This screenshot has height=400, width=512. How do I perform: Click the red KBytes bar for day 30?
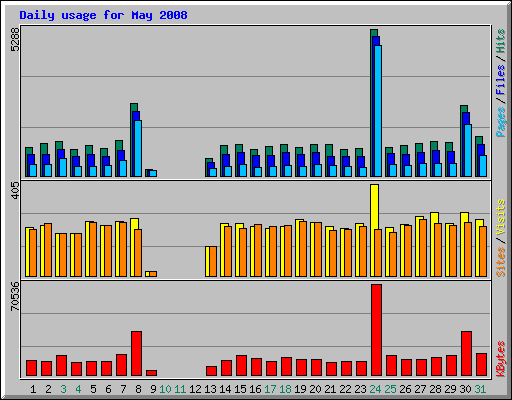click(x=466, y=353)
